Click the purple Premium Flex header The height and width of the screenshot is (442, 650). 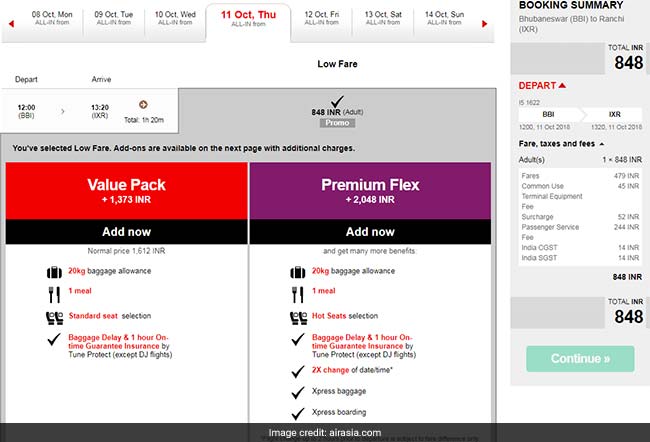pyautogui.click(x=369, y=190)
